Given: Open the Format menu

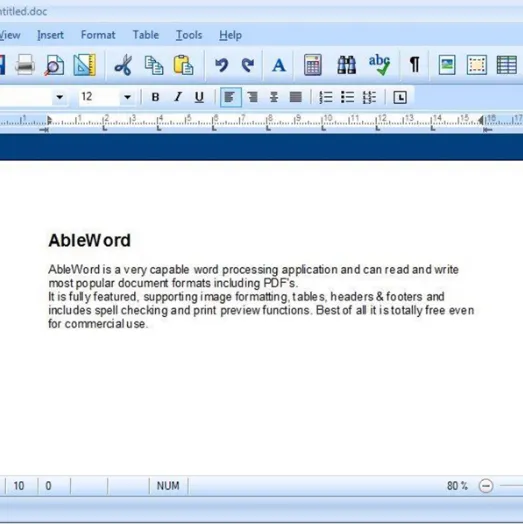Looking at the screenshot, I should point(98,35).
